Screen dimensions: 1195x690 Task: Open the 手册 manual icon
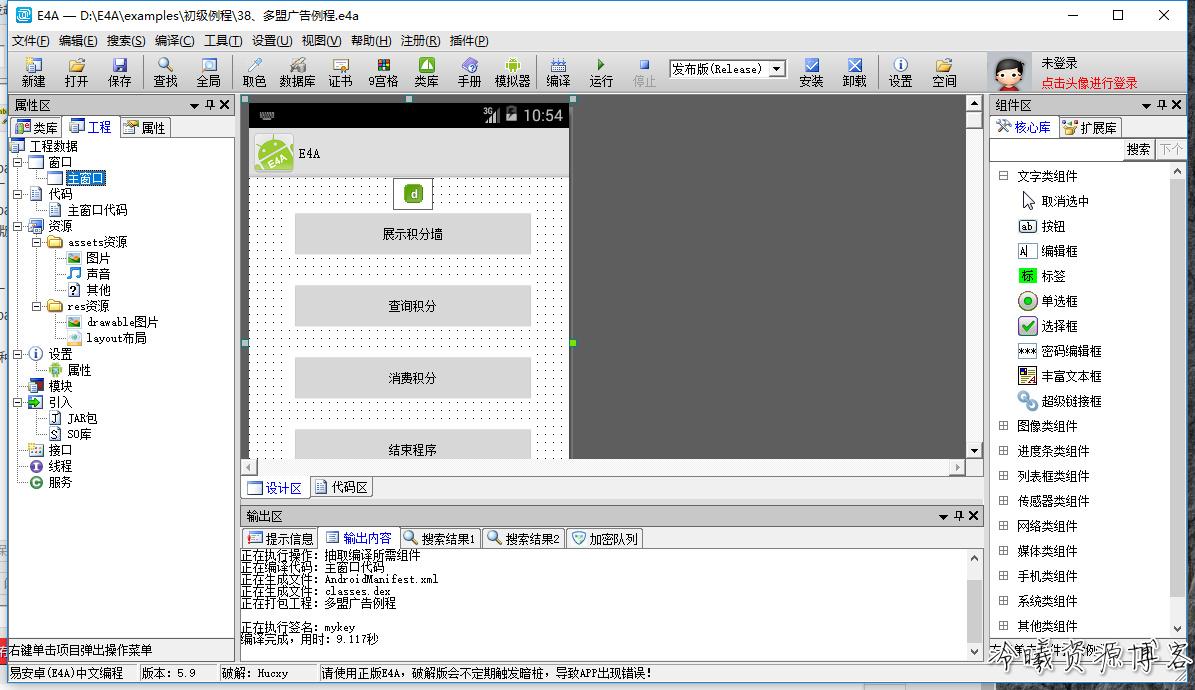pyautogui.click(x=469, y=72)
